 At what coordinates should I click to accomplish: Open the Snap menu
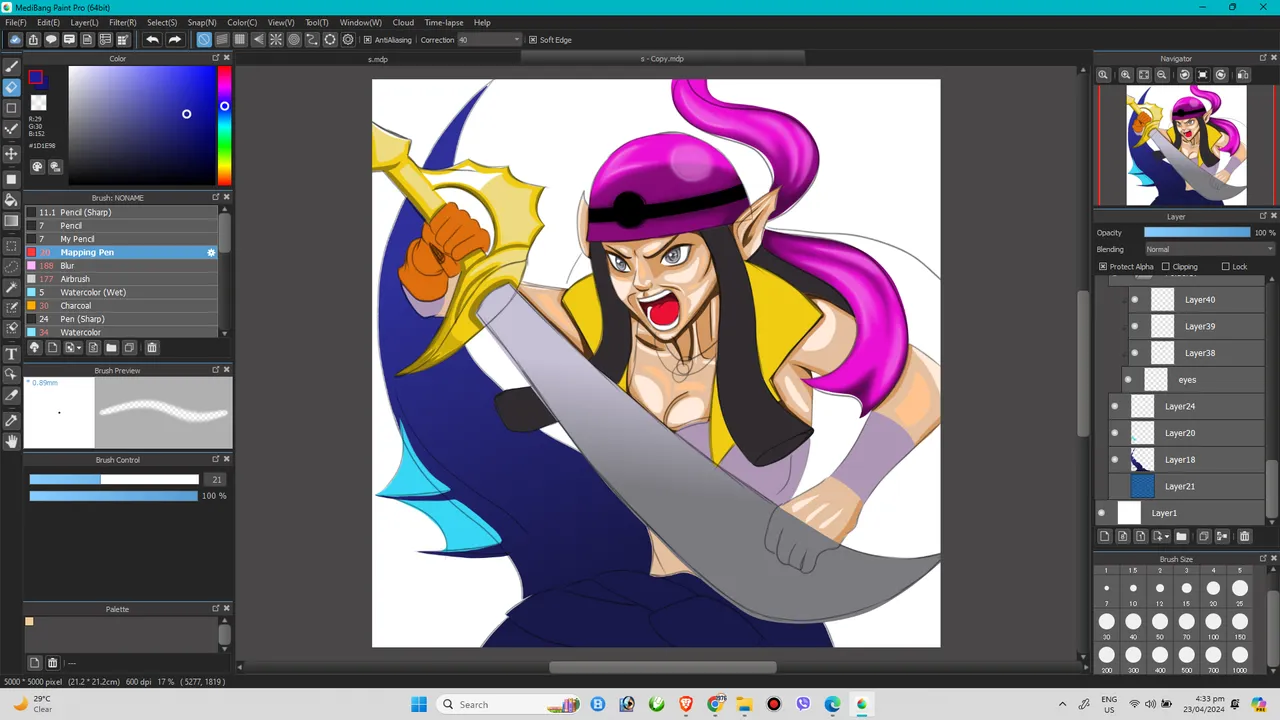pos(202,22)
